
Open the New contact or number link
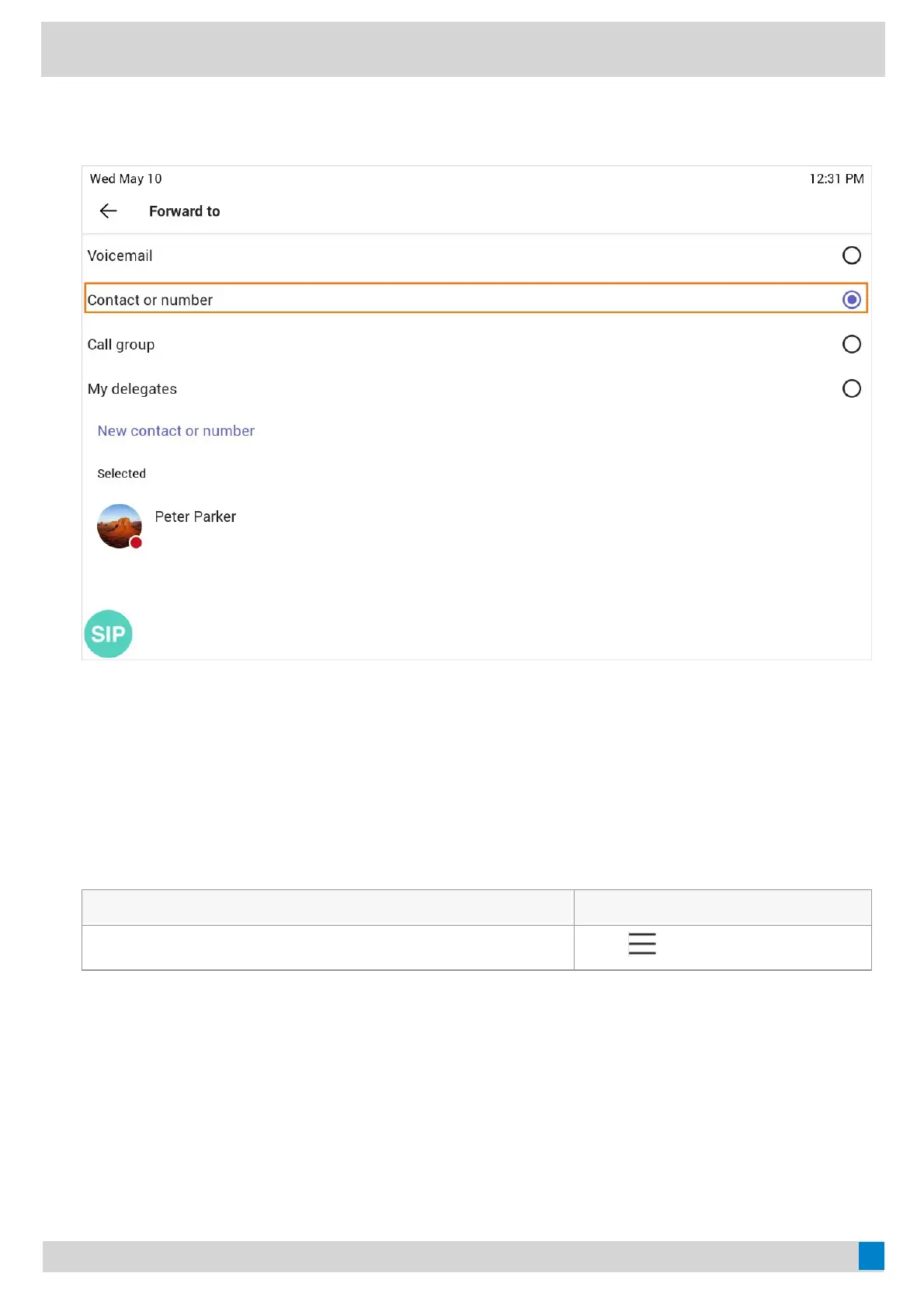point(175,431)
